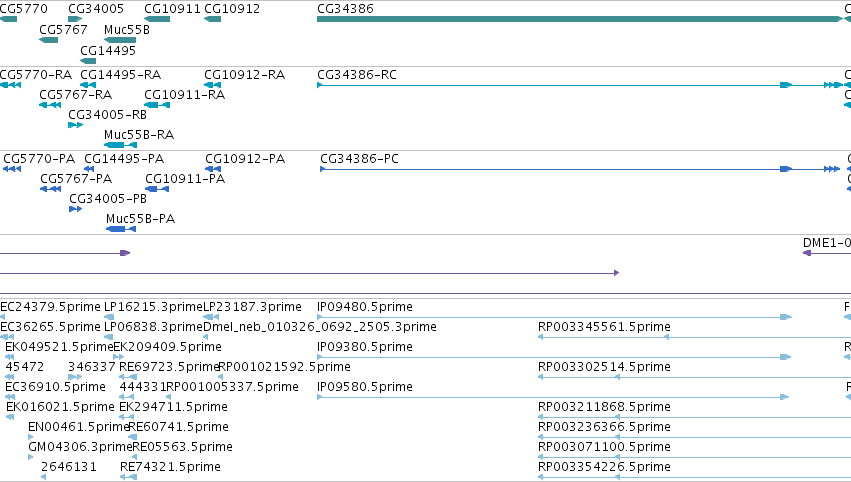Click the CG10911 gene feature

point(157,19)
